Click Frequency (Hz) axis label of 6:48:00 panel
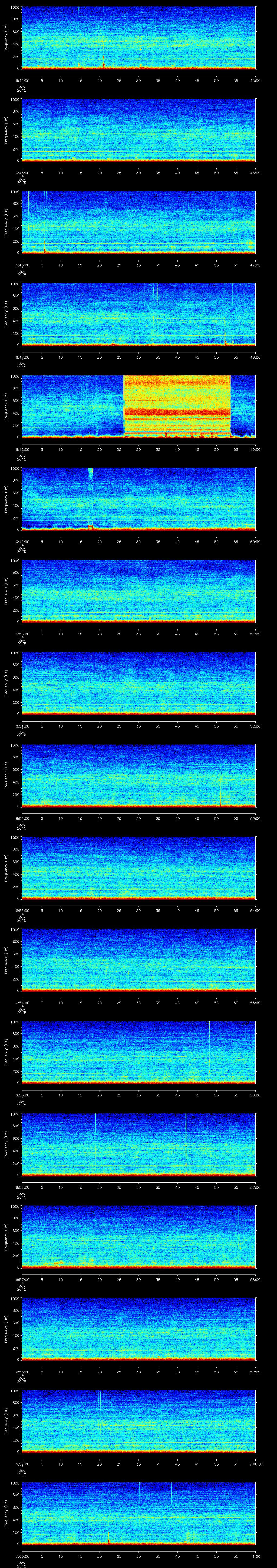 [x=6, y=407]
